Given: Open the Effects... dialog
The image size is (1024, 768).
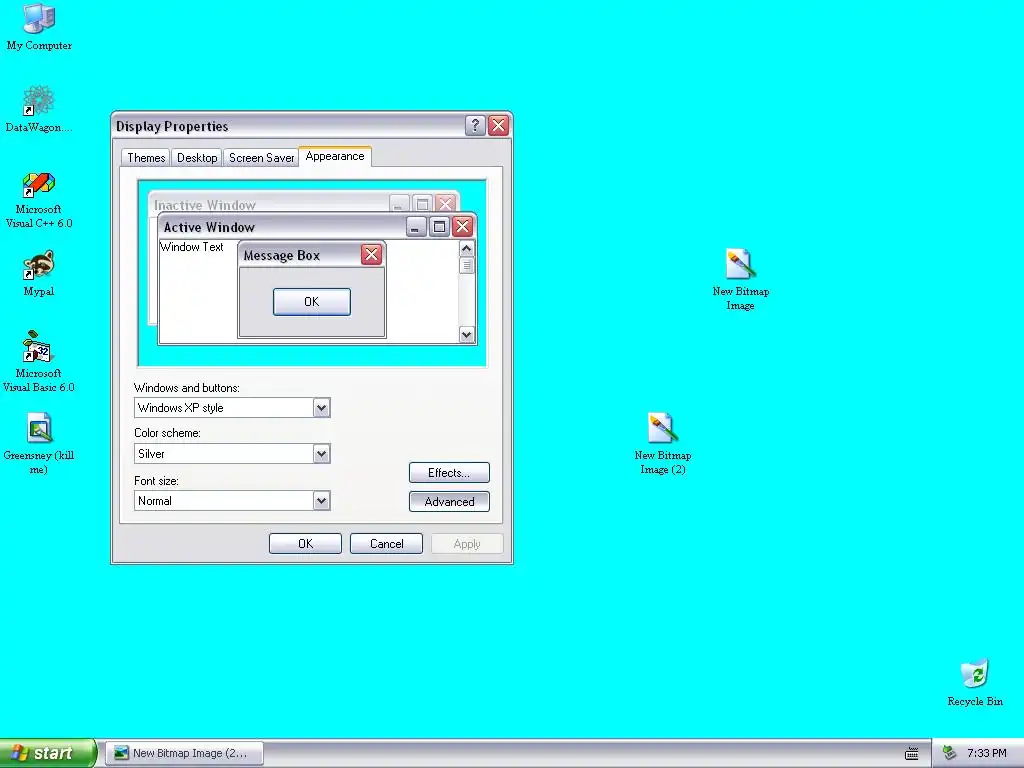Looking at the screenshot, I should point(449,473).
